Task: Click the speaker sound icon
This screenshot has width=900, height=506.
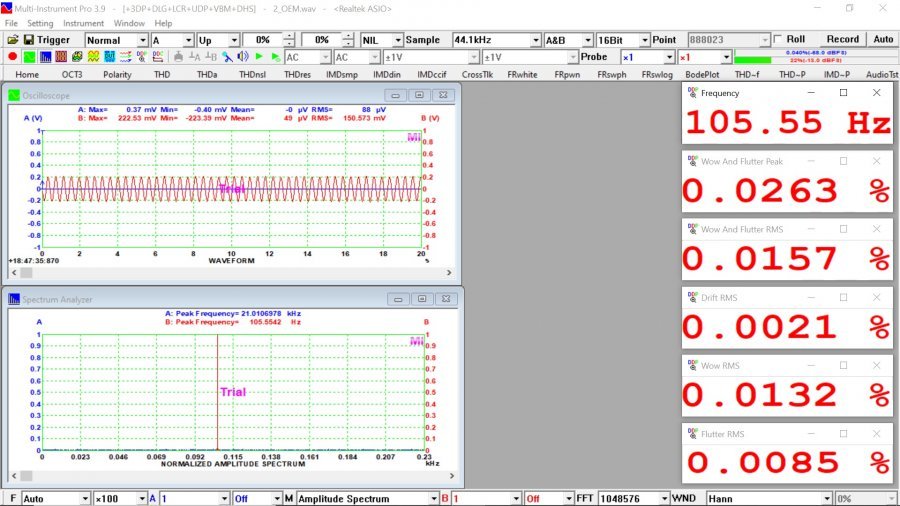Action: [x=243, y=57]
